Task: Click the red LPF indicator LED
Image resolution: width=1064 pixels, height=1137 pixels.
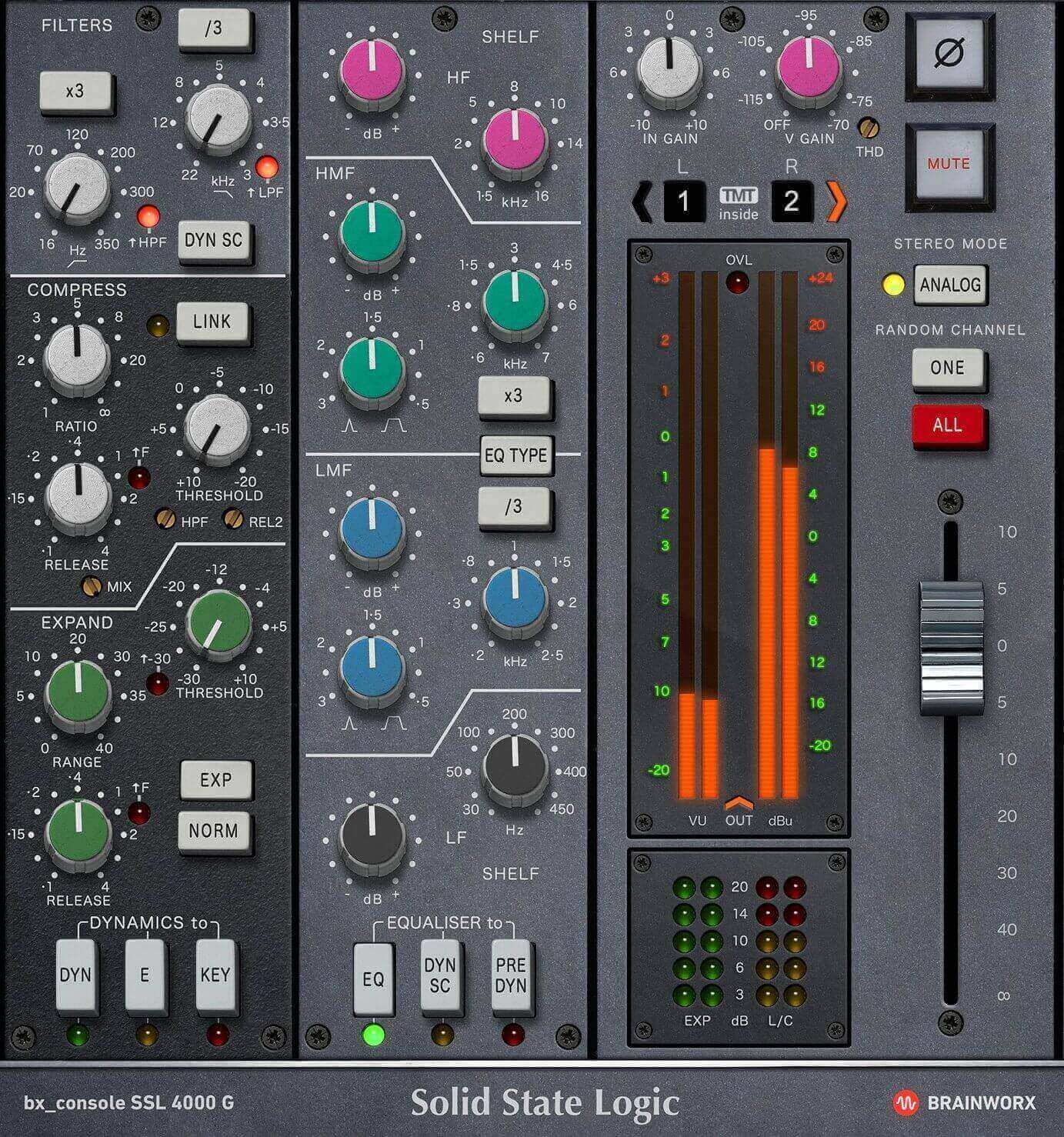Action: [x=267, y=166]
